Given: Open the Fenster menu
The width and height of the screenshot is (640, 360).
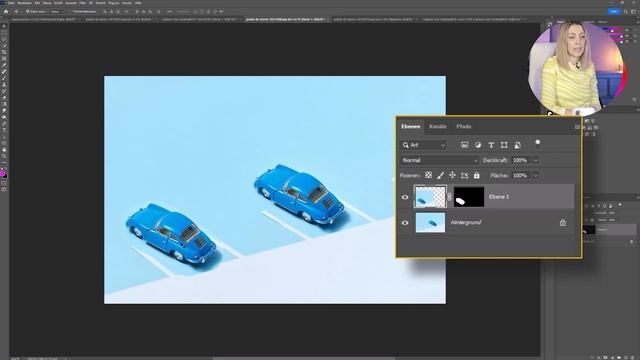Looking at the screenshot, I should tap(127, 3).
